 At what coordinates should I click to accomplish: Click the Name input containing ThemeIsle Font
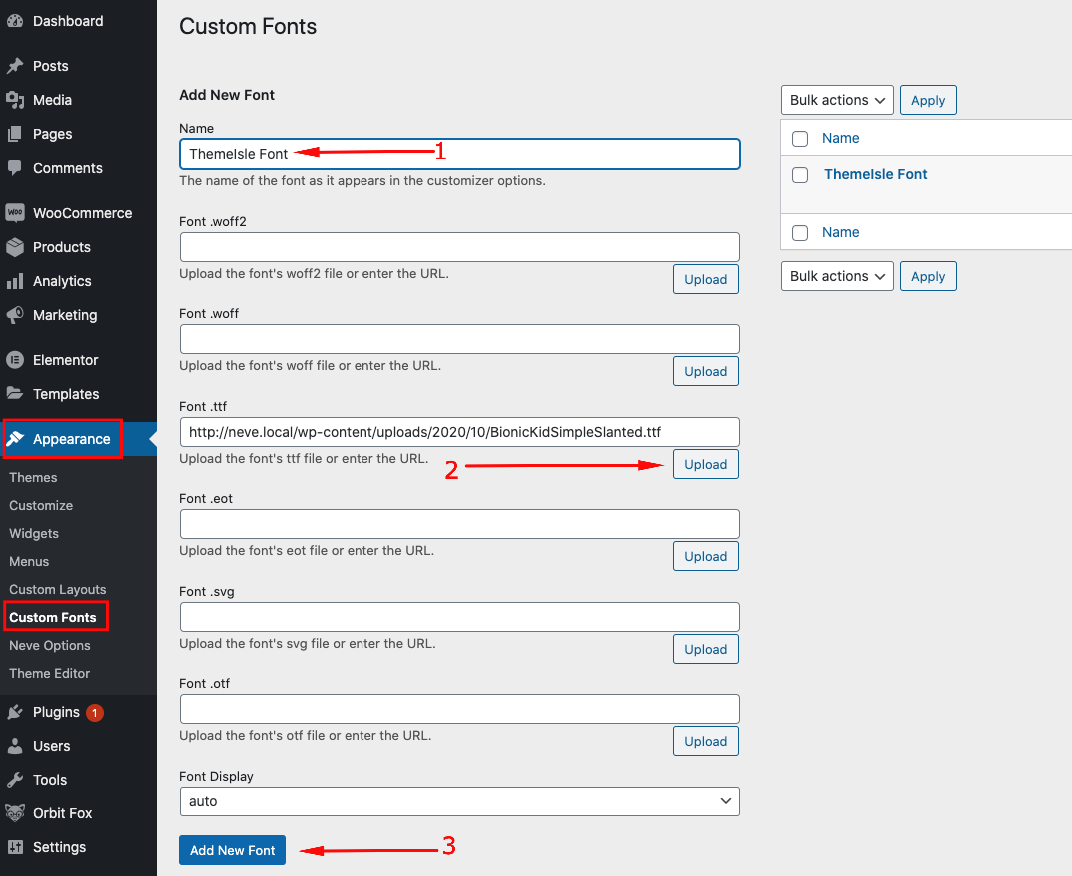point(459,154)
